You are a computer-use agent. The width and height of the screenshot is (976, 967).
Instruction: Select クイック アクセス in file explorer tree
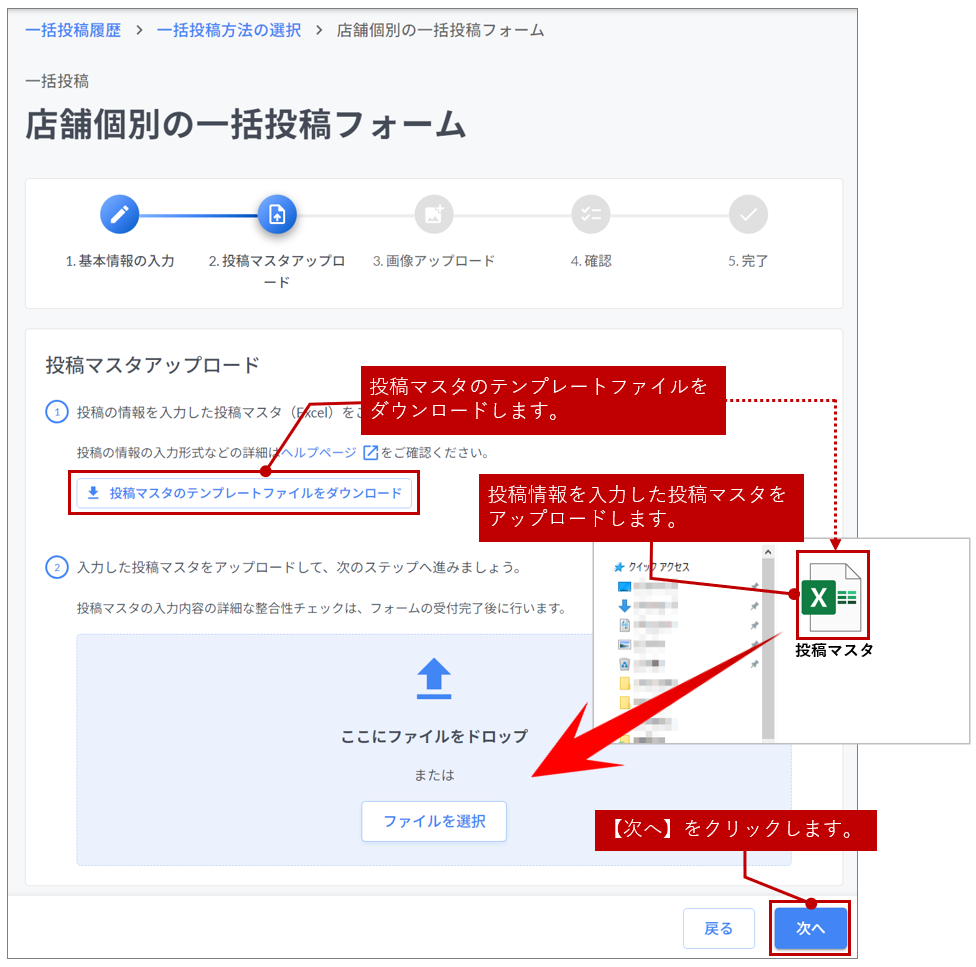pyautogui.click(x=659, y=567)
